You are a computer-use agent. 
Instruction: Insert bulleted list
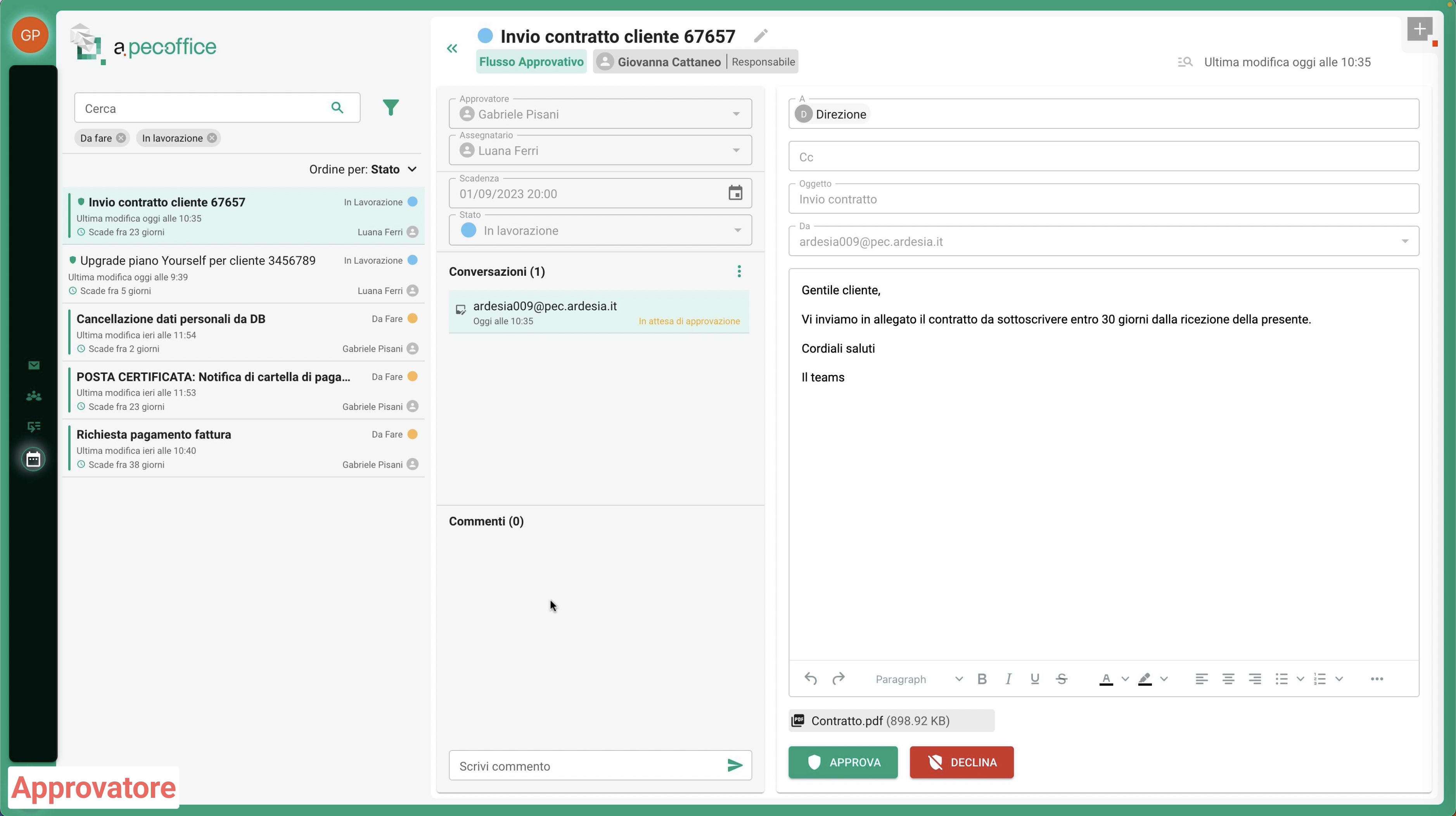tap(1281, 679)
